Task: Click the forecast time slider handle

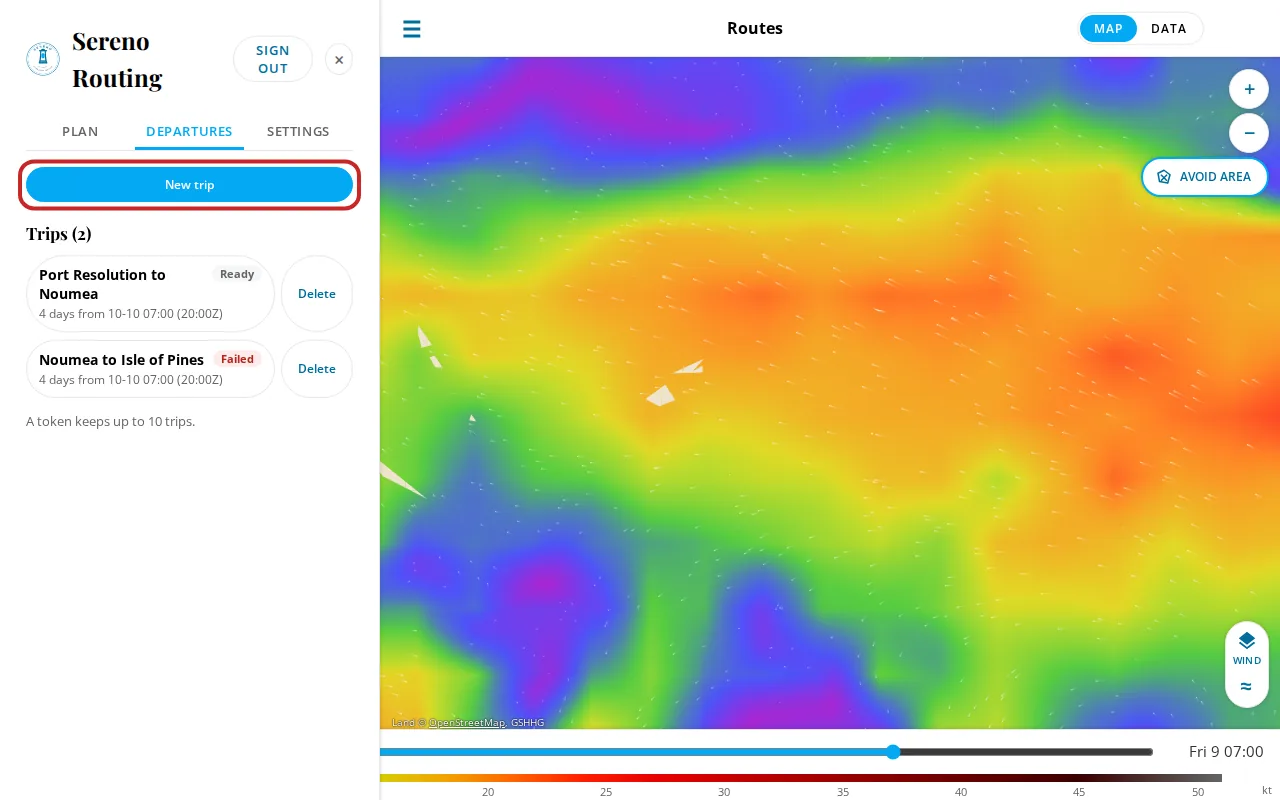Action: (x=893, y=752)
